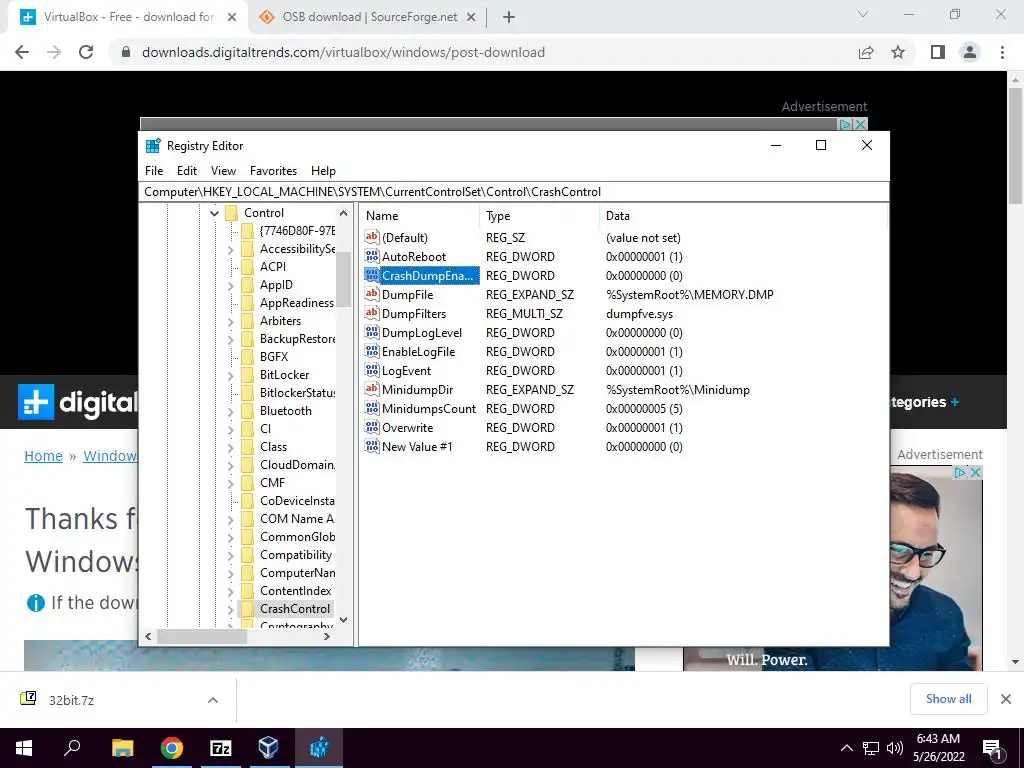Image resolution: width=1024 pixels, height=768 pixels.
Task: Open File Explorer from the taskbar
Action: [122, 748]
